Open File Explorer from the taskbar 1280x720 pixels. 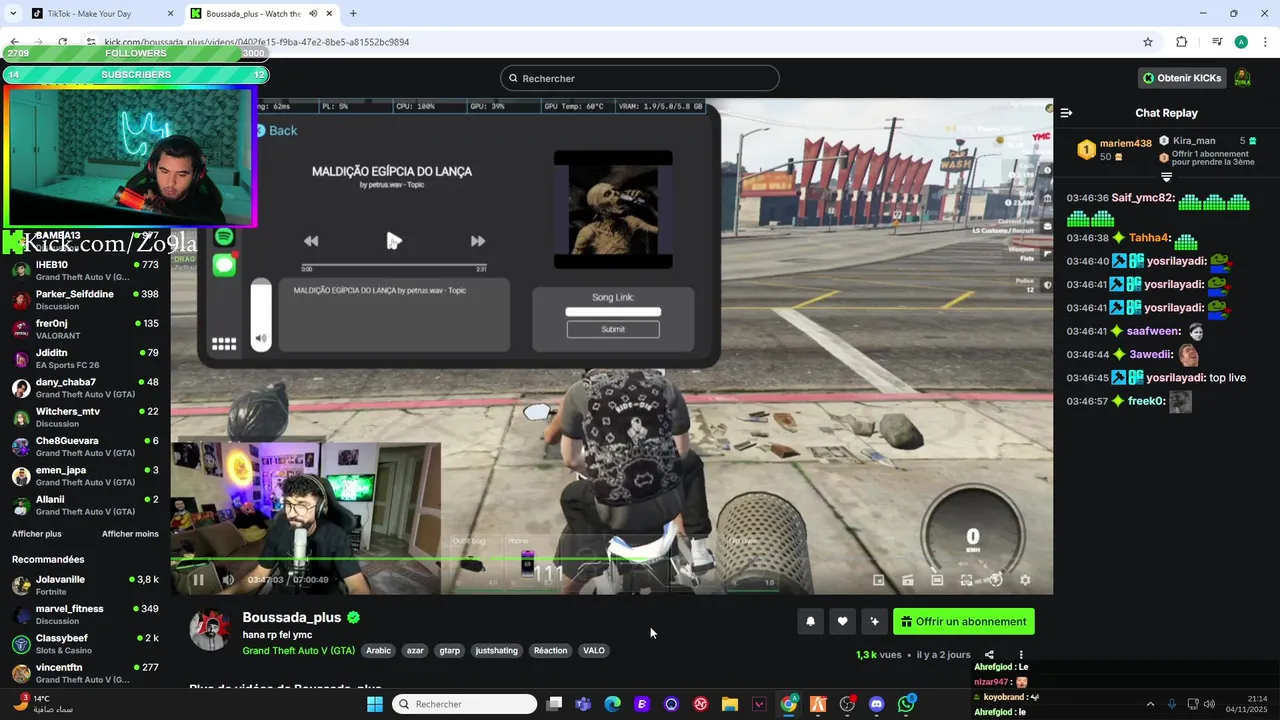[x=730, y=704]
